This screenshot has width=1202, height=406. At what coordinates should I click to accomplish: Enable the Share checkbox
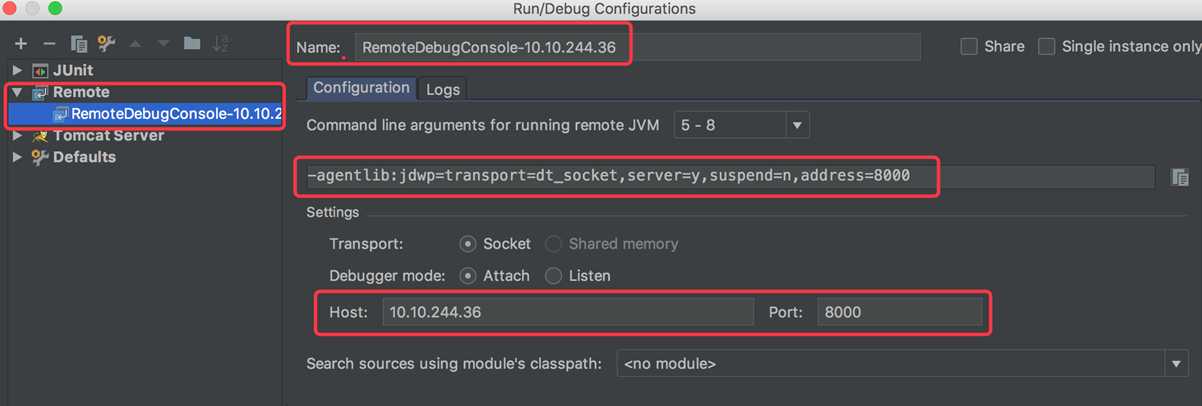coord(968,46)
